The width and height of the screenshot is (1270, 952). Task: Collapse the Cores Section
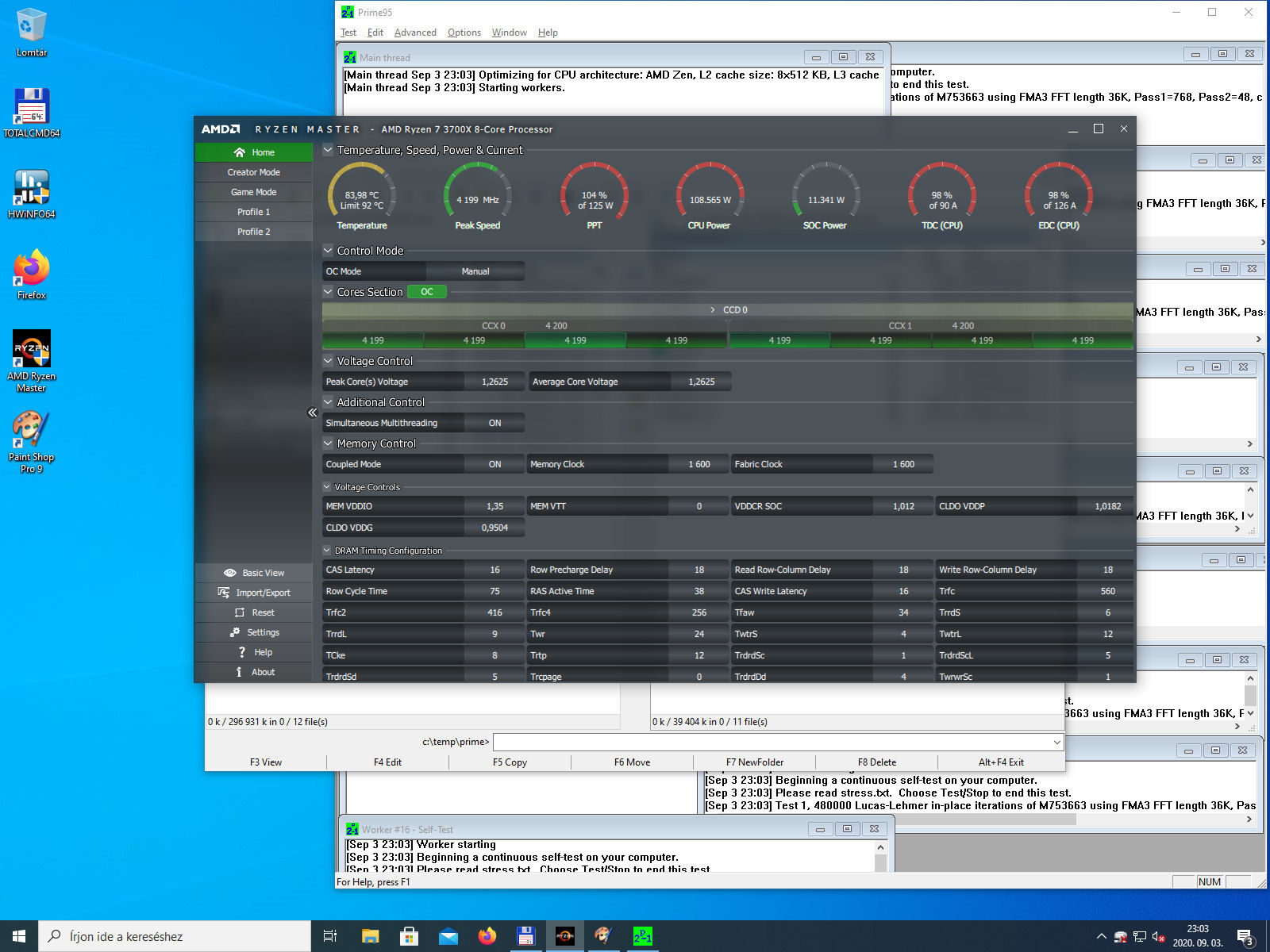(x=328, y=291)
